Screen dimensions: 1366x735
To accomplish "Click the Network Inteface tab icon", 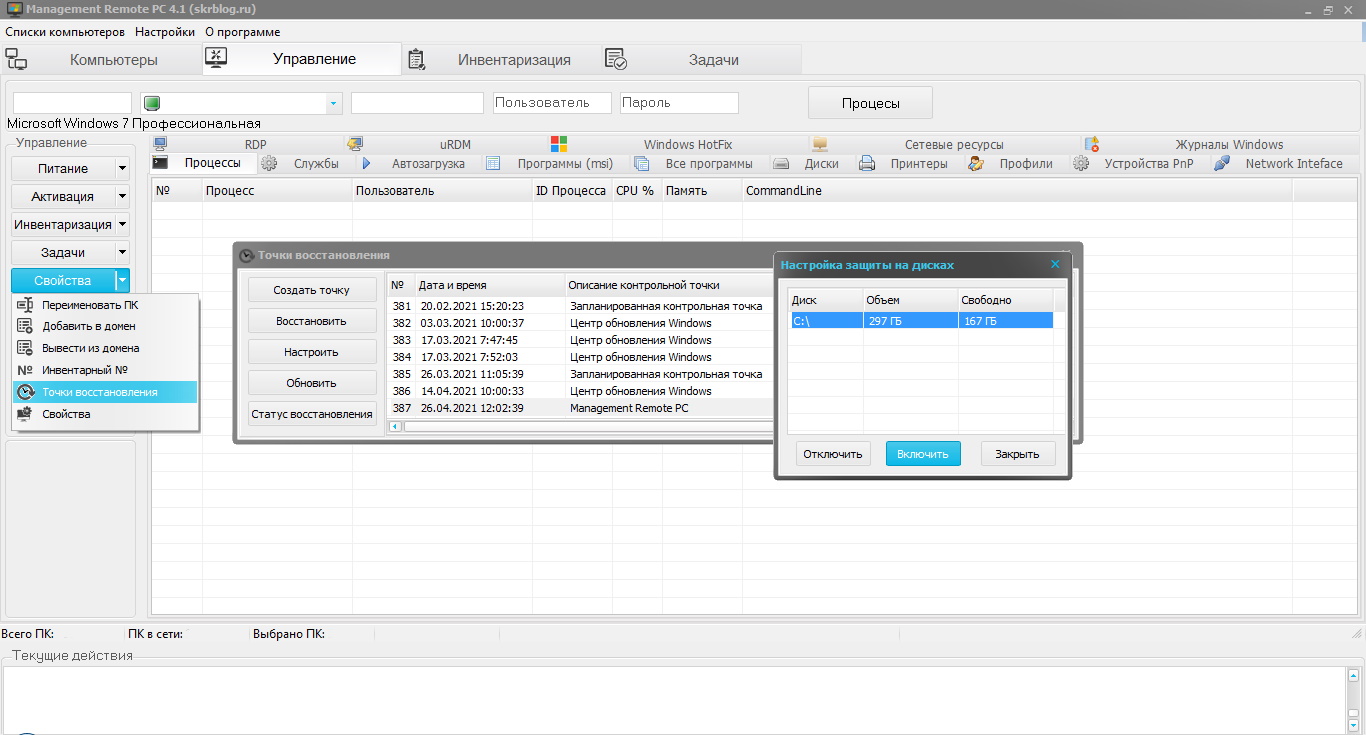I will point(1222,163).
